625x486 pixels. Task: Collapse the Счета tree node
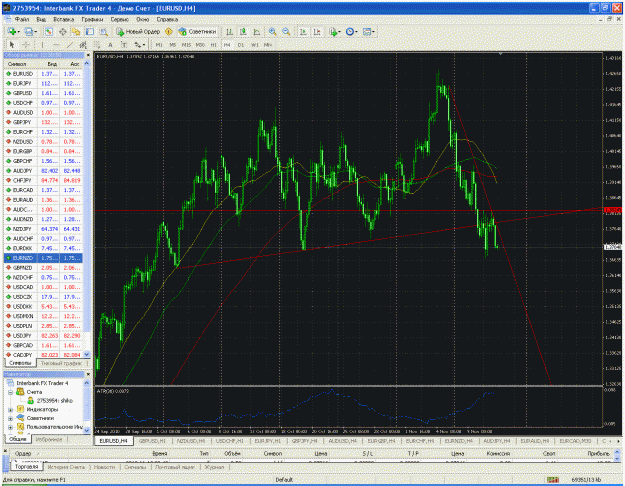(x=10, y=392)
